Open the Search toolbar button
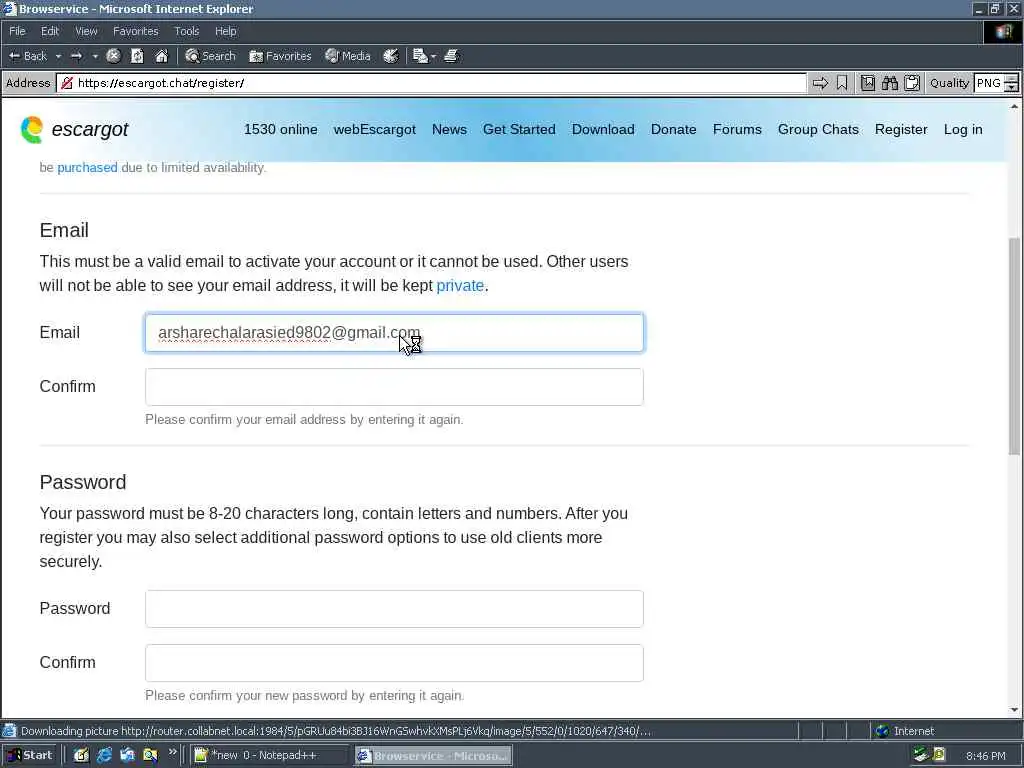The image size is (1024, 768). click(210, 56)
